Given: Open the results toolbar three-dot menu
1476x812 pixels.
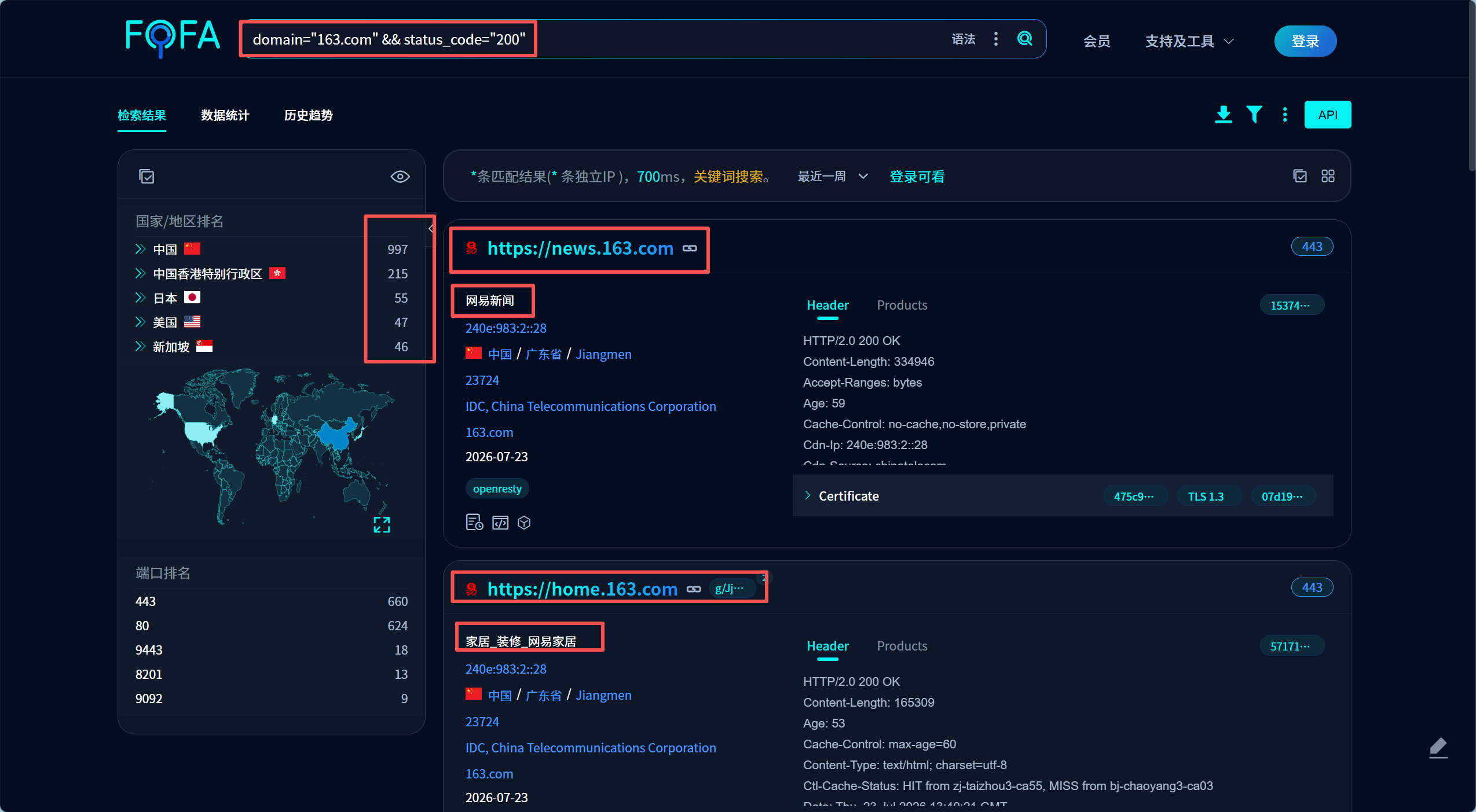Looking at the screenshot, I should [x=1284, y=115].
